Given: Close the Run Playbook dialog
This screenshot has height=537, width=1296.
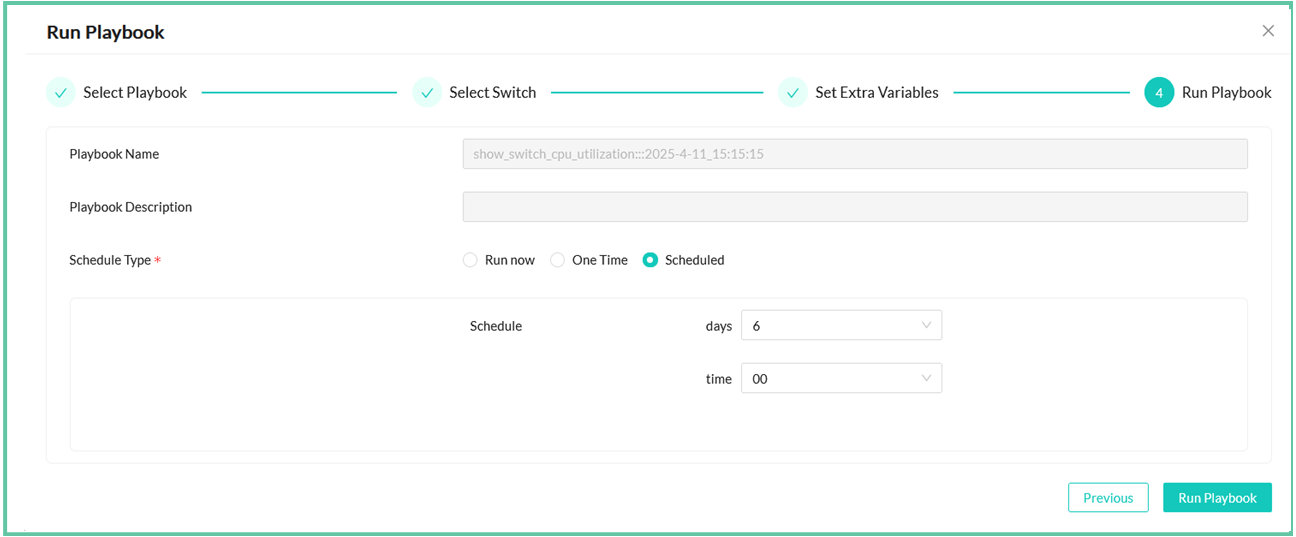Looking at the screenshot, I should [1268, 31].
